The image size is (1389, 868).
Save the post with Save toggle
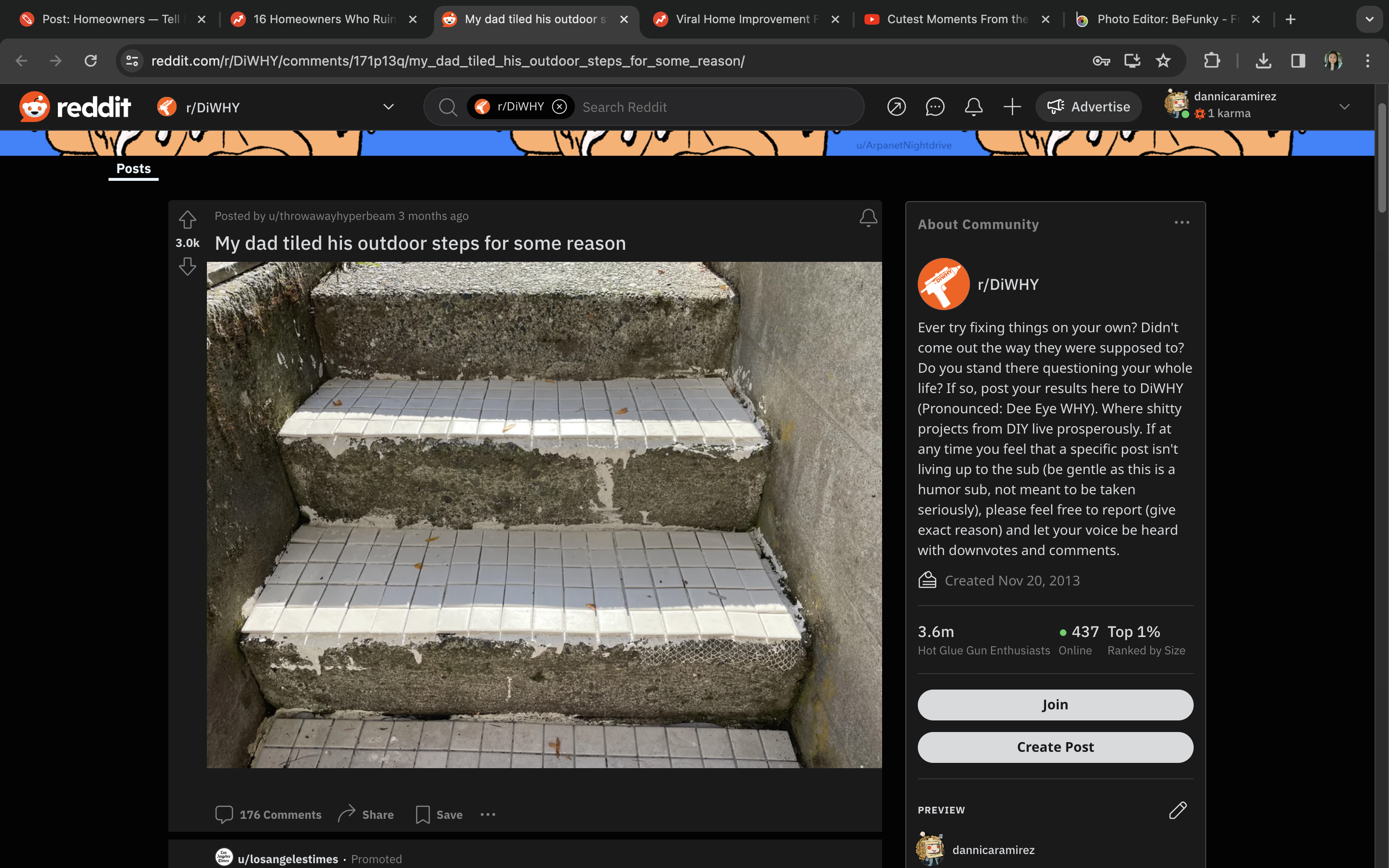(x=439, y=814)
